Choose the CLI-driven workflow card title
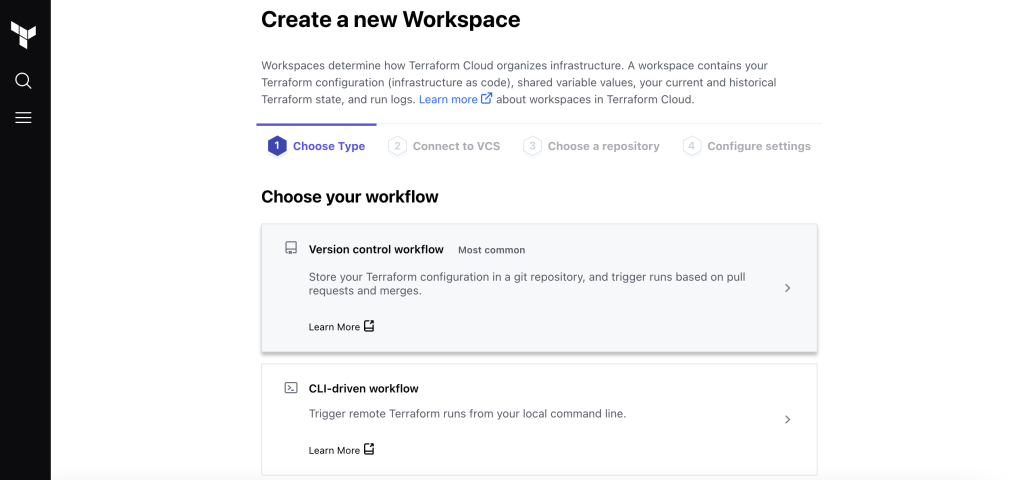Screen dimensions: 1024x480 tap(364, 388)
